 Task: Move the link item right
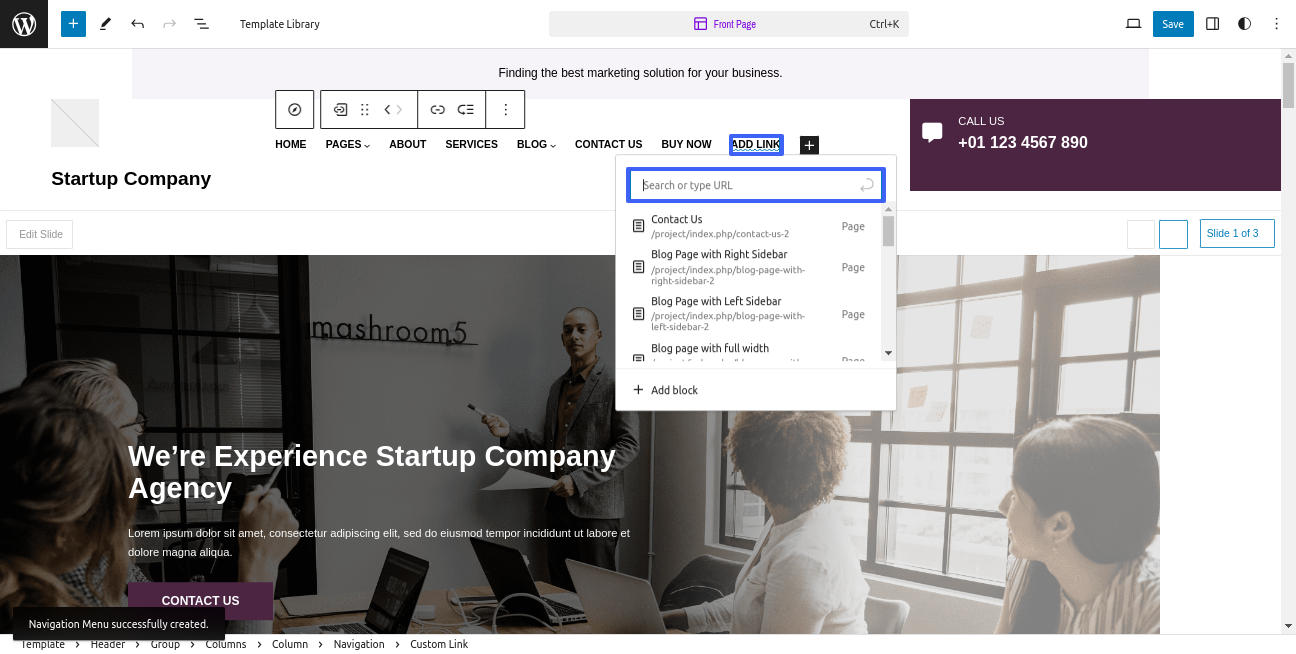(400, 110)
